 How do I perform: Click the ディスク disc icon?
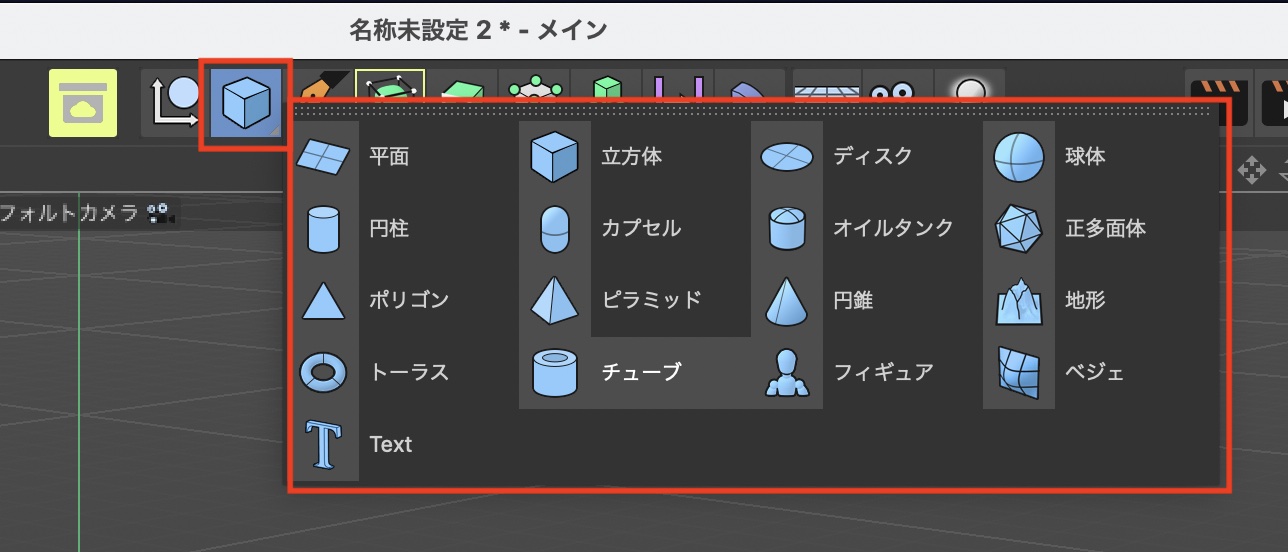click(787, 157)
